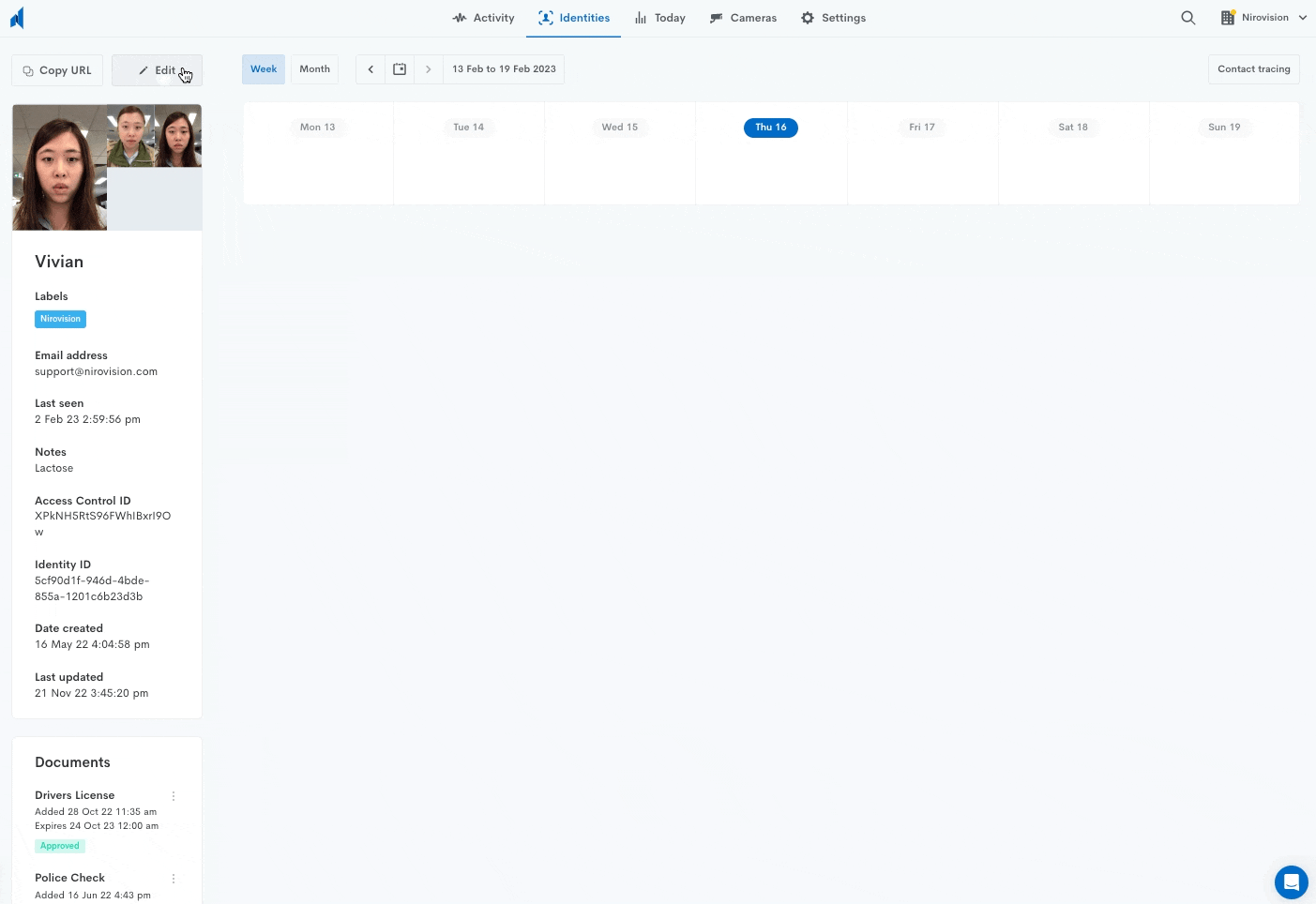Open the small thumbnail with man's face
The width and height of the screenshot is (1316, 904).
coord(130,136)
